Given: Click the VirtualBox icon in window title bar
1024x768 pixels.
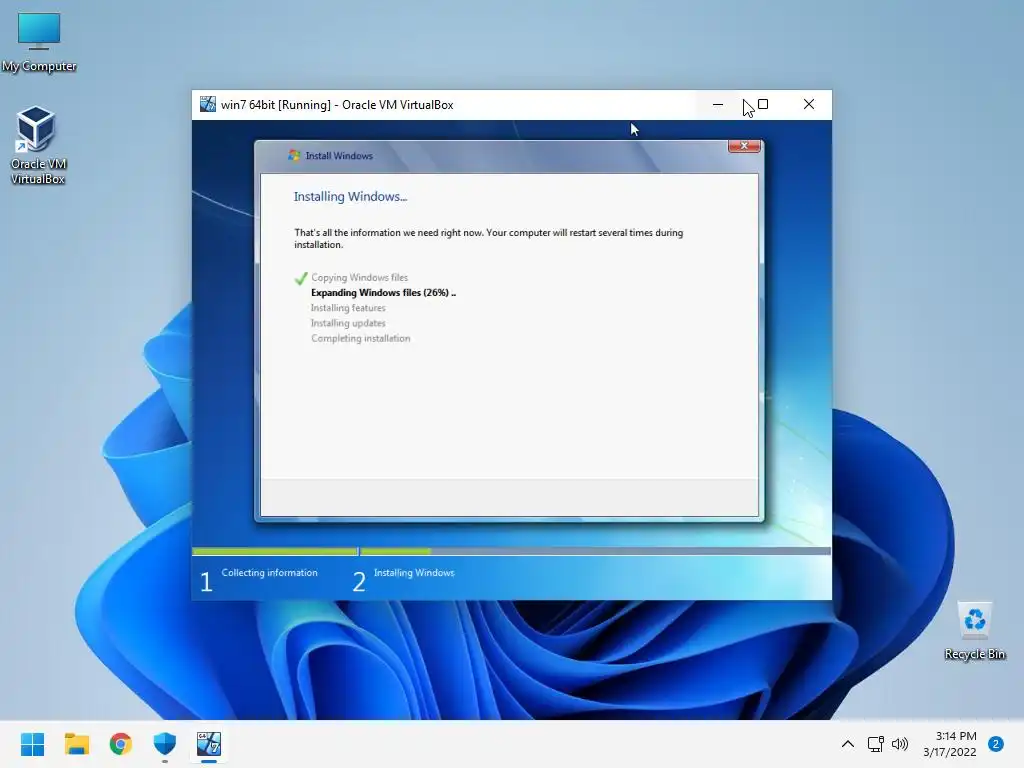Looking at the screenshot, I should pyautogui.click(x=208, y=104).
